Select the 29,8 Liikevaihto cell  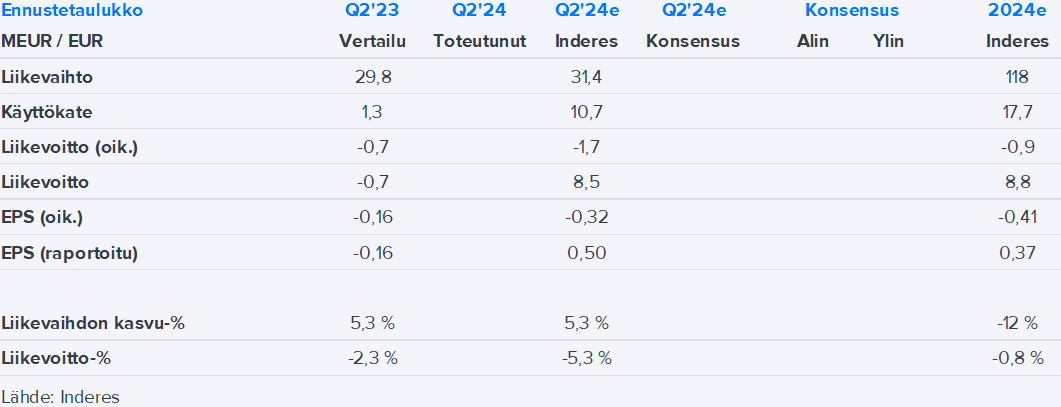click(370, 77)
